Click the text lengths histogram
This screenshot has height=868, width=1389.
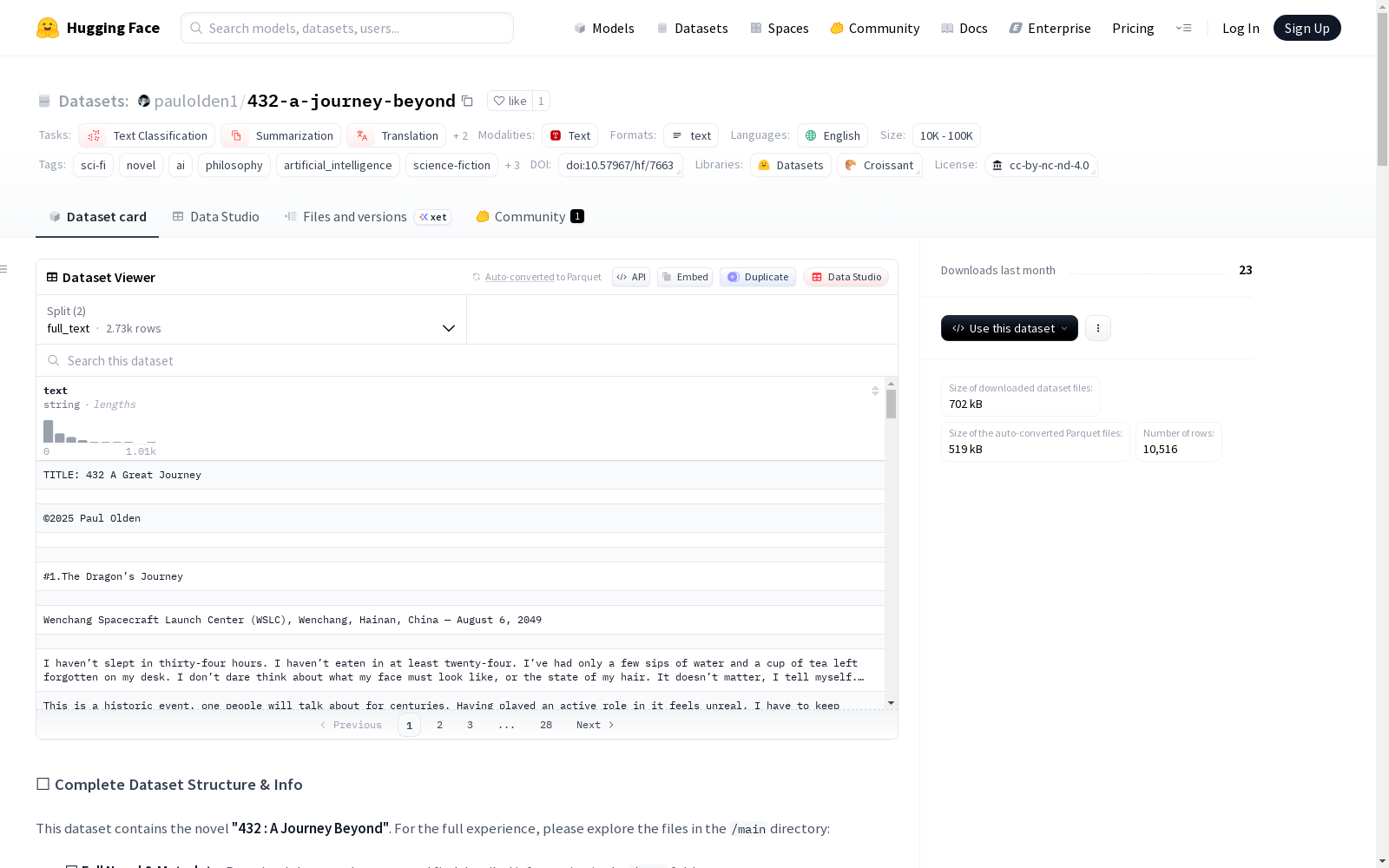[100, 431]
